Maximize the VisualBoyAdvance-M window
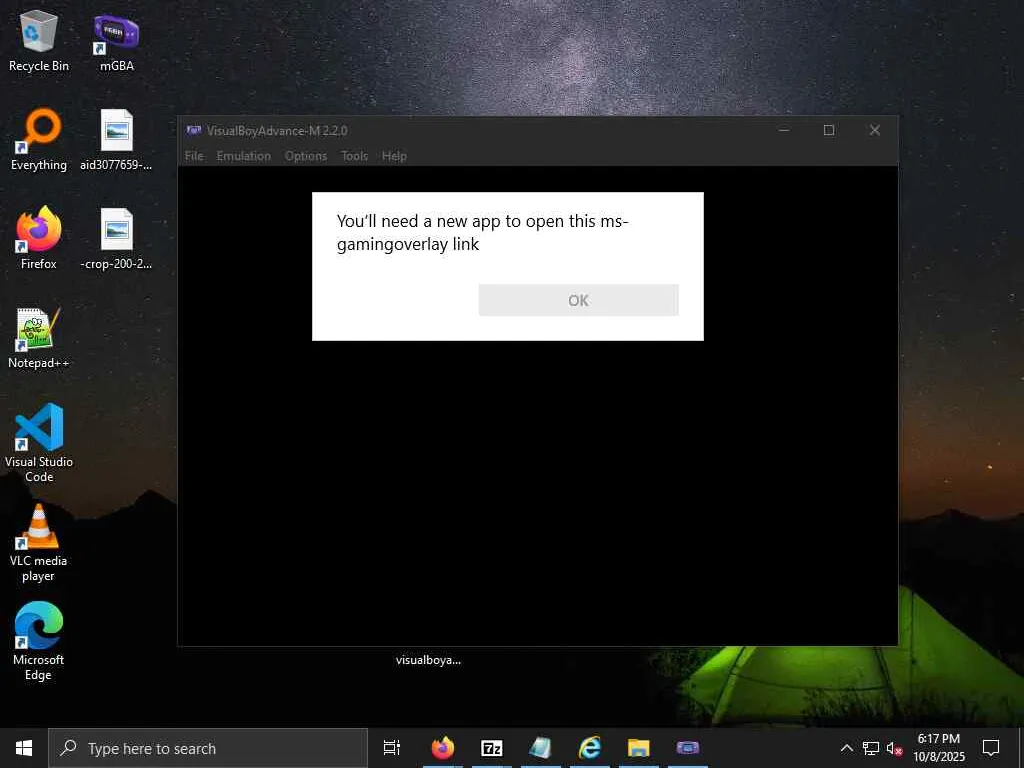Image resolution: width=1024 pixels, height=768 pixels. (x=829, y=131)
